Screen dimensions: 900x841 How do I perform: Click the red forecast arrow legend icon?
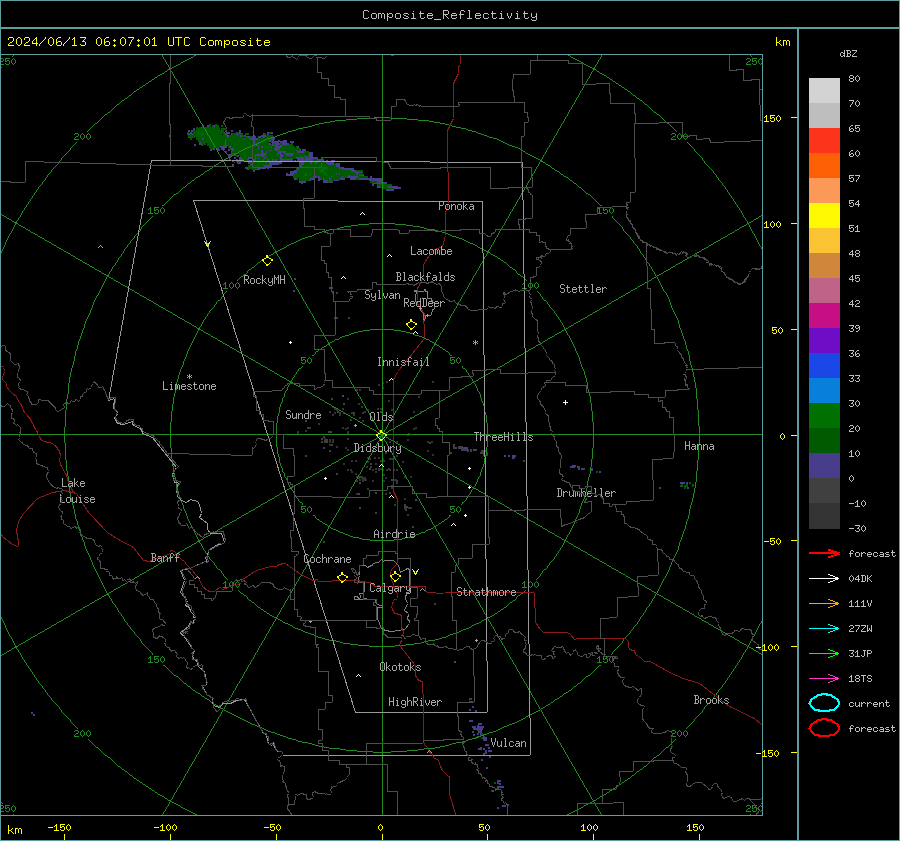(x=824, y=553)
